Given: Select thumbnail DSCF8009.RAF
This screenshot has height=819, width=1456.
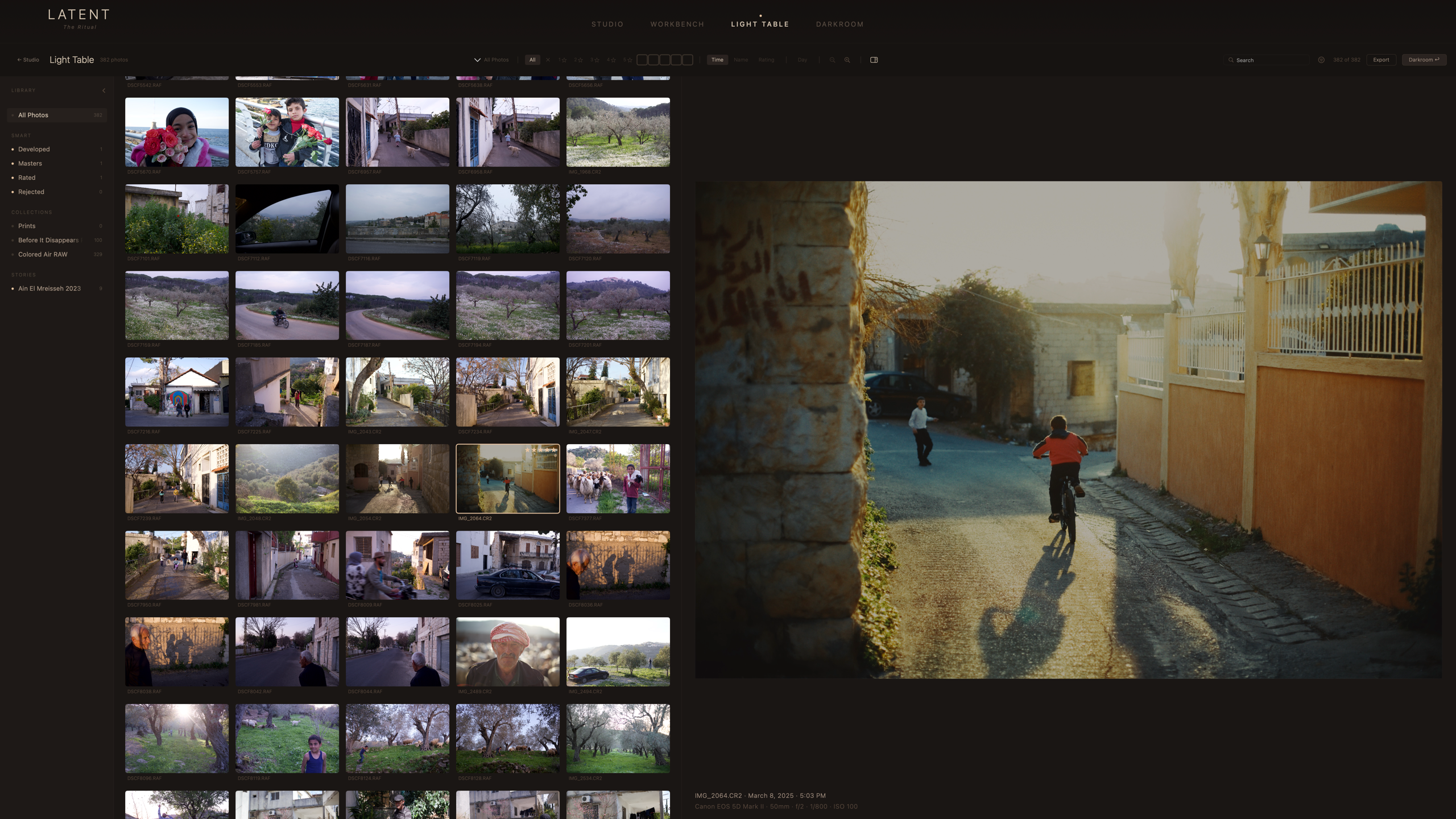Looking at the screenshot, I should 398,565.
